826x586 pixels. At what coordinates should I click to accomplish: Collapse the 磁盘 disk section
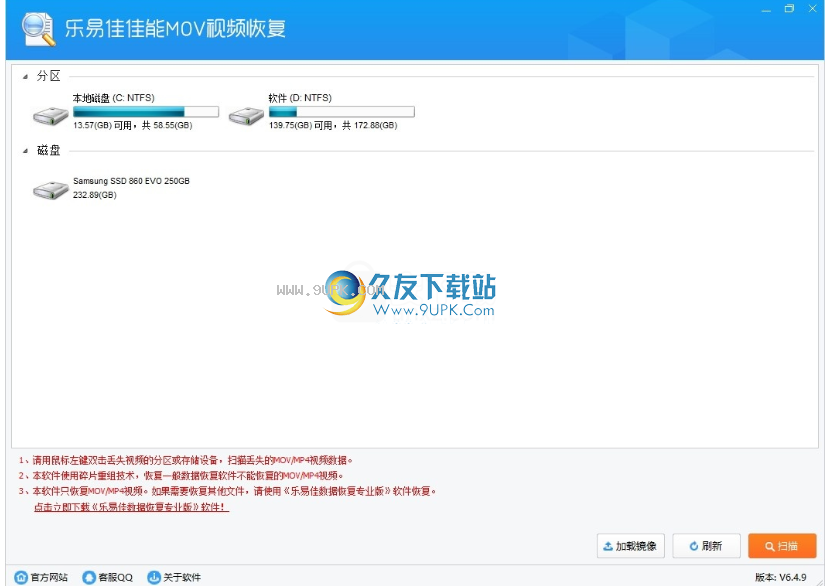click(25, 151)
